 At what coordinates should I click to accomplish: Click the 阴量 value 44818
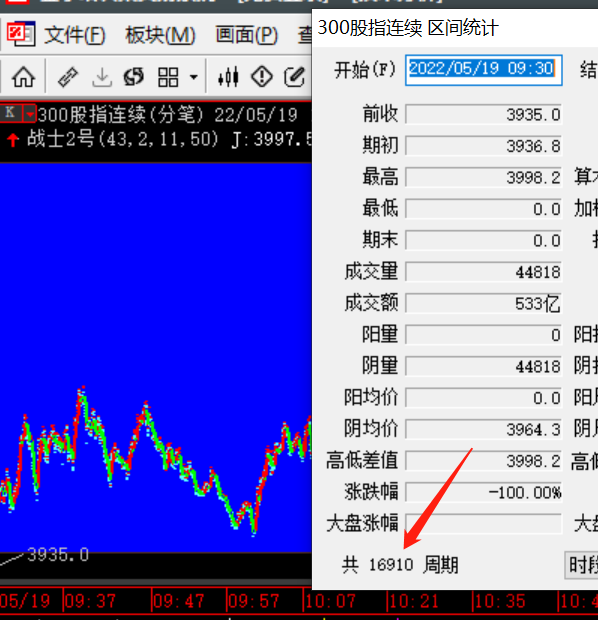[484, 367]
